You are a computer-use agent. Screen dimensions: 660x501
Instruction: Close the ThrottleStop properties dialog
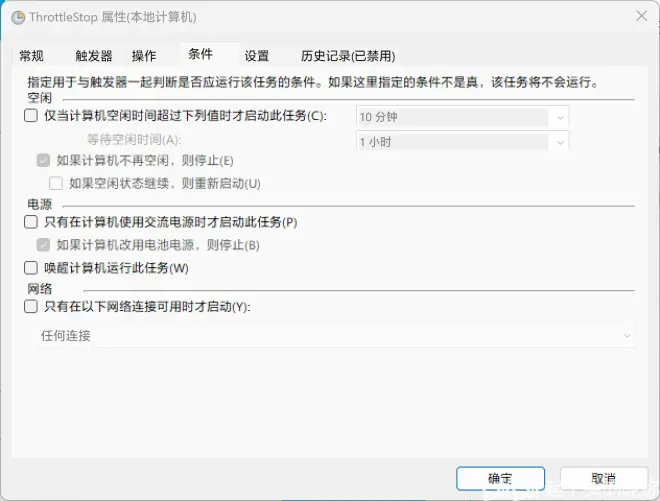641,16
